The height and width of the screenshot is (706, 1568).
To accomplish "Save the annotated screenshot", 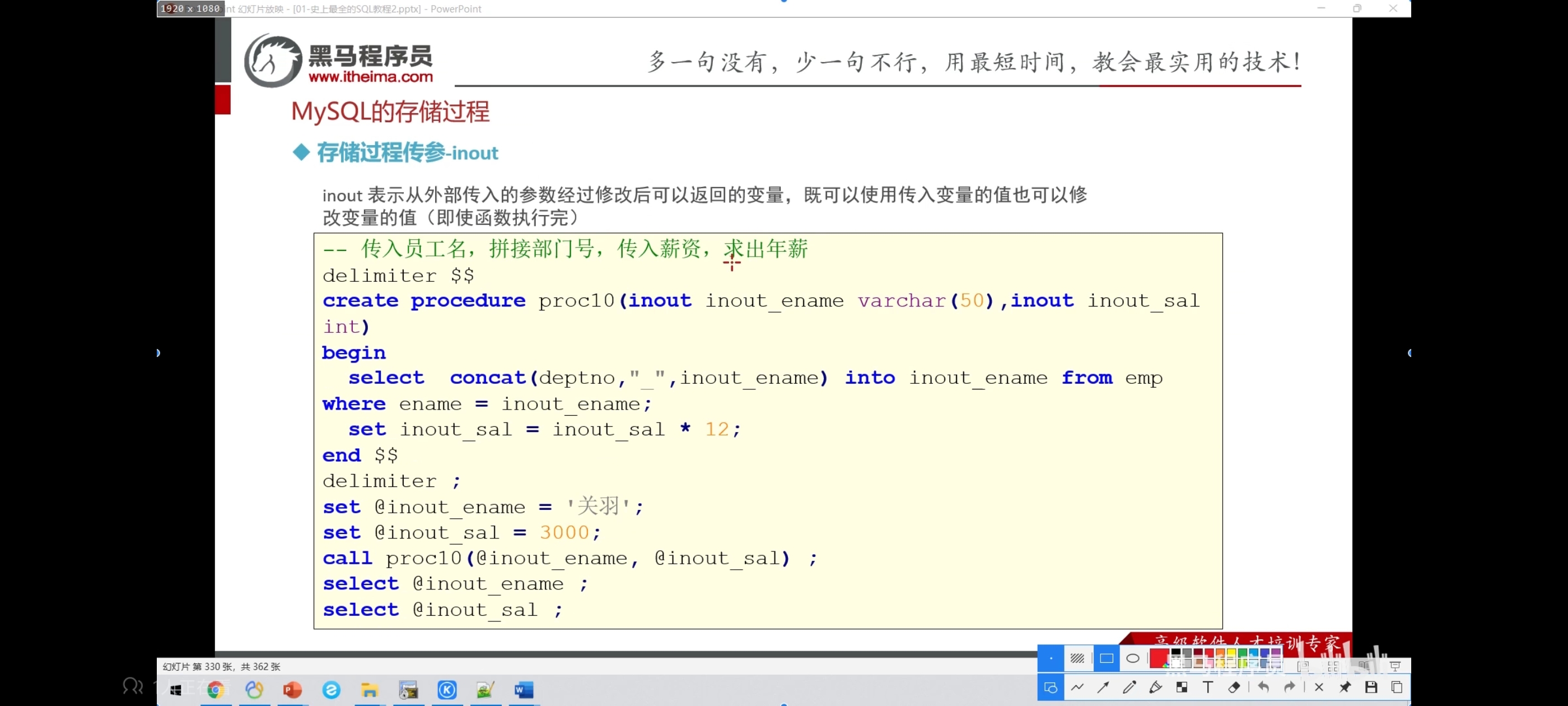I will click(x=1371, y=688).
